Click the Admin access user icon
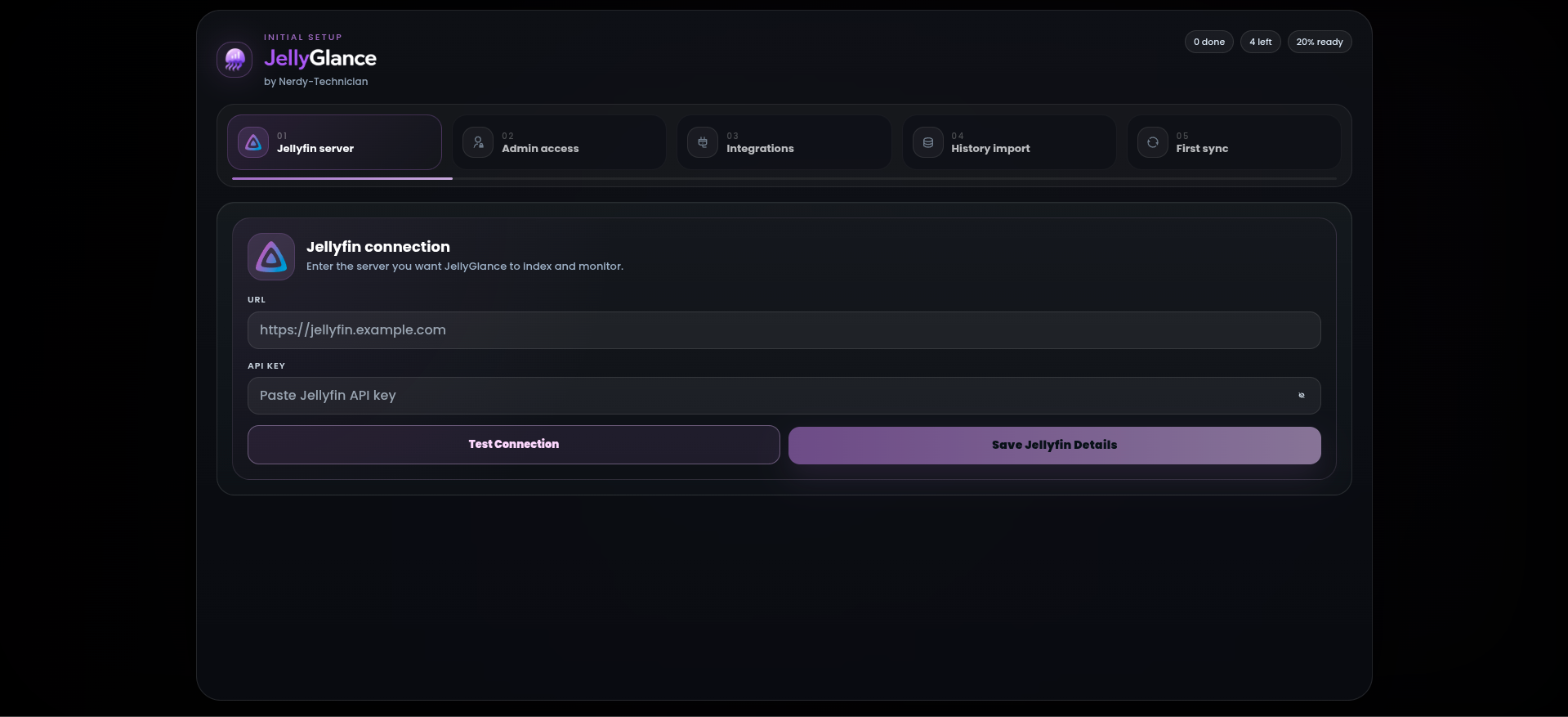 click(x=478, y=142)
